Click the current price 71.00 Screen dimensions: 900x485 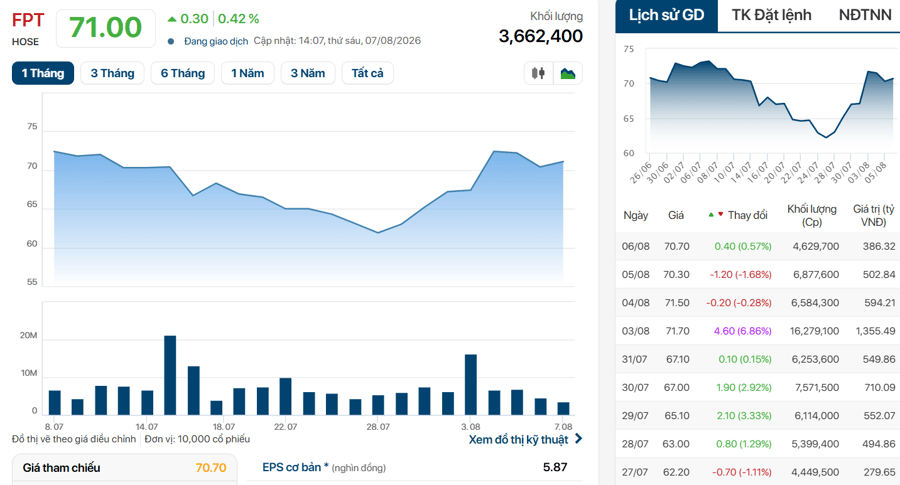click(106, 28)
